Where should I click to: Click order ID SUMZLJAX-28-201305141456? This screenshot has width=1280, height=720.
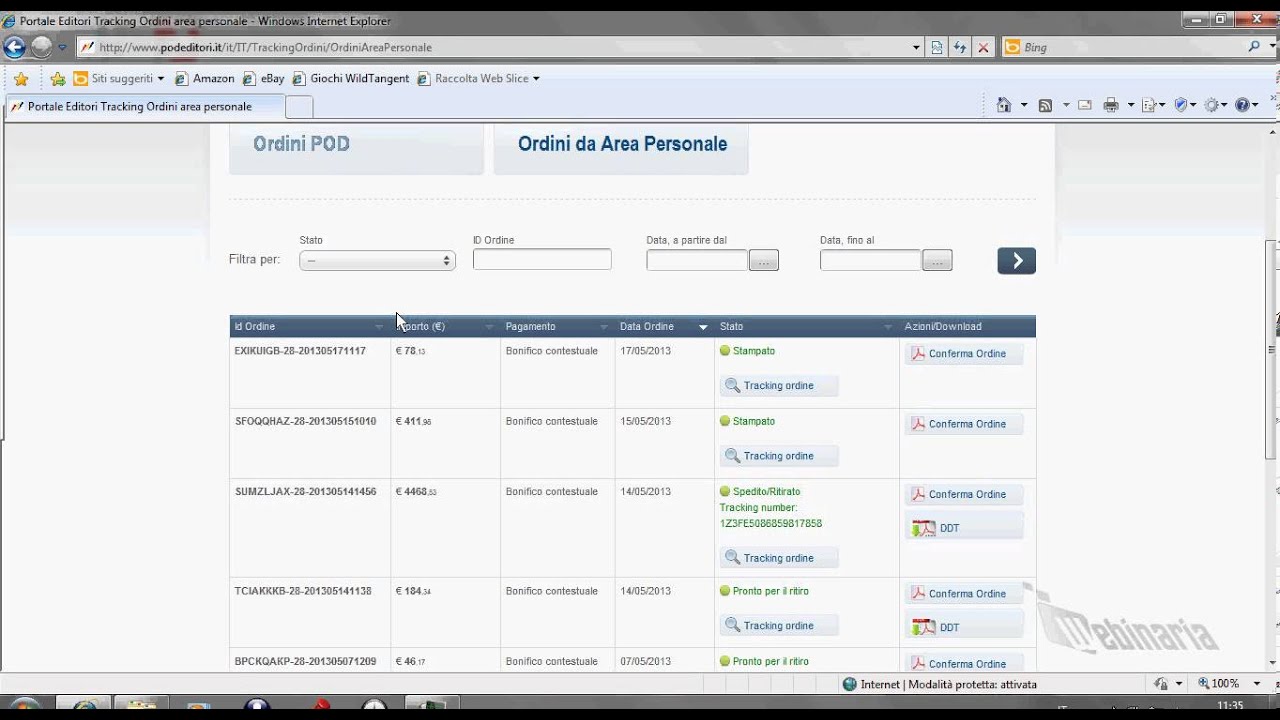click(305, 491)
